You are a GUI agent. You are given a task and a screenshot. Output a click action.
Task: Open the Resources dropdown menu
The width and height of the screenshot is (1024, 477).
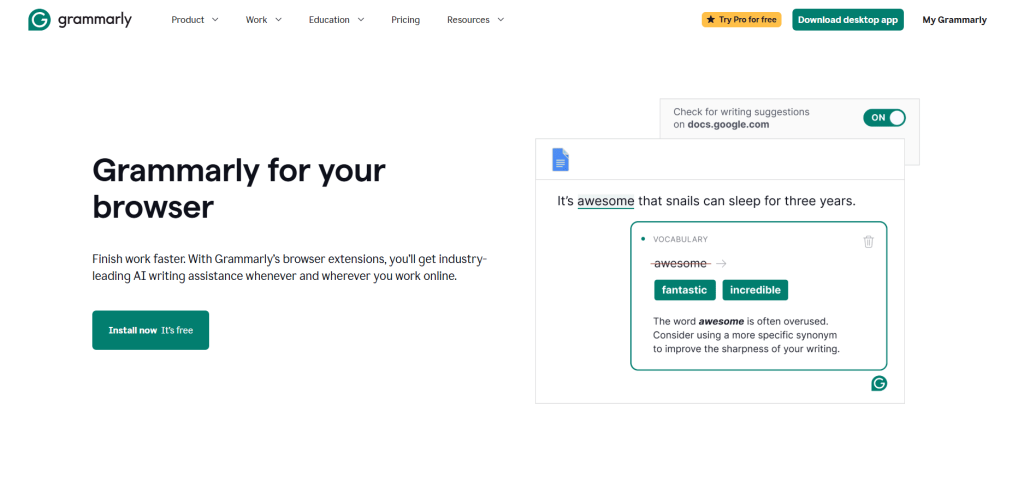click(475, 20)
